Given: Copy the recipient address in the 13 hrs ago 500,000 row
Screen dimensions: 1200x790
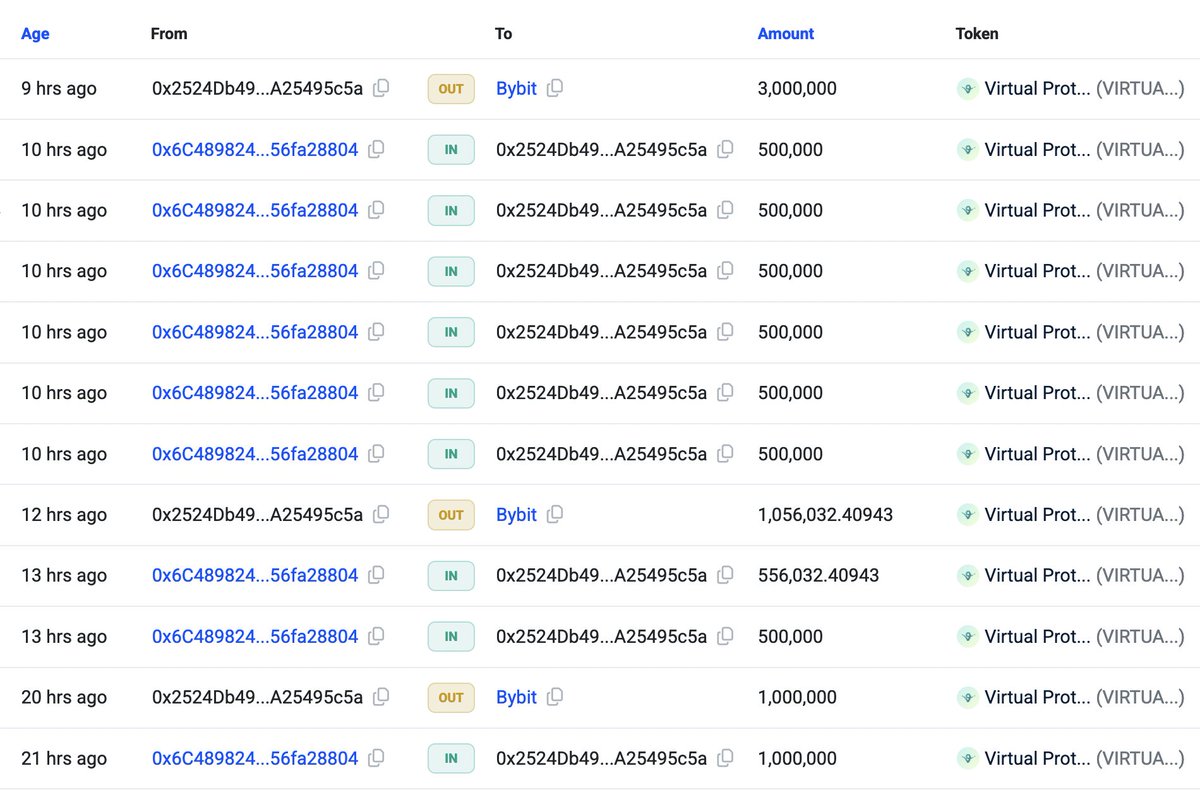Looking at the screenshot, I should click(x=725, y=636).
